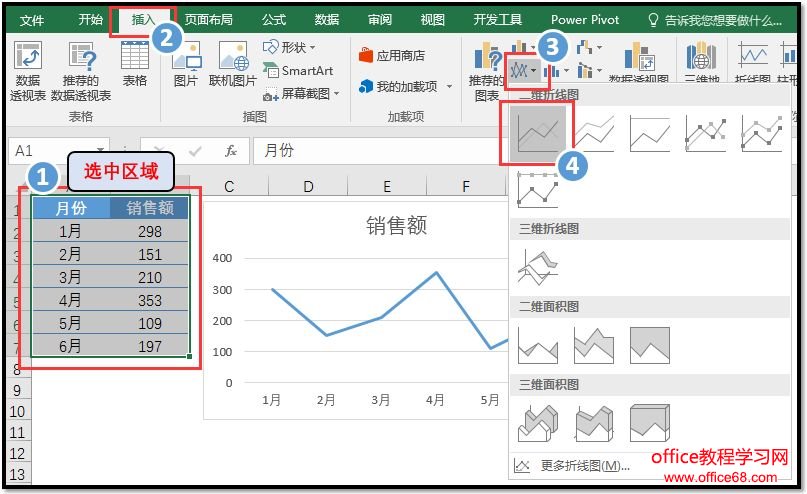The image size is (807, 494).
Task: Click the Insert Line Chart icon
Action: point(519,70)
